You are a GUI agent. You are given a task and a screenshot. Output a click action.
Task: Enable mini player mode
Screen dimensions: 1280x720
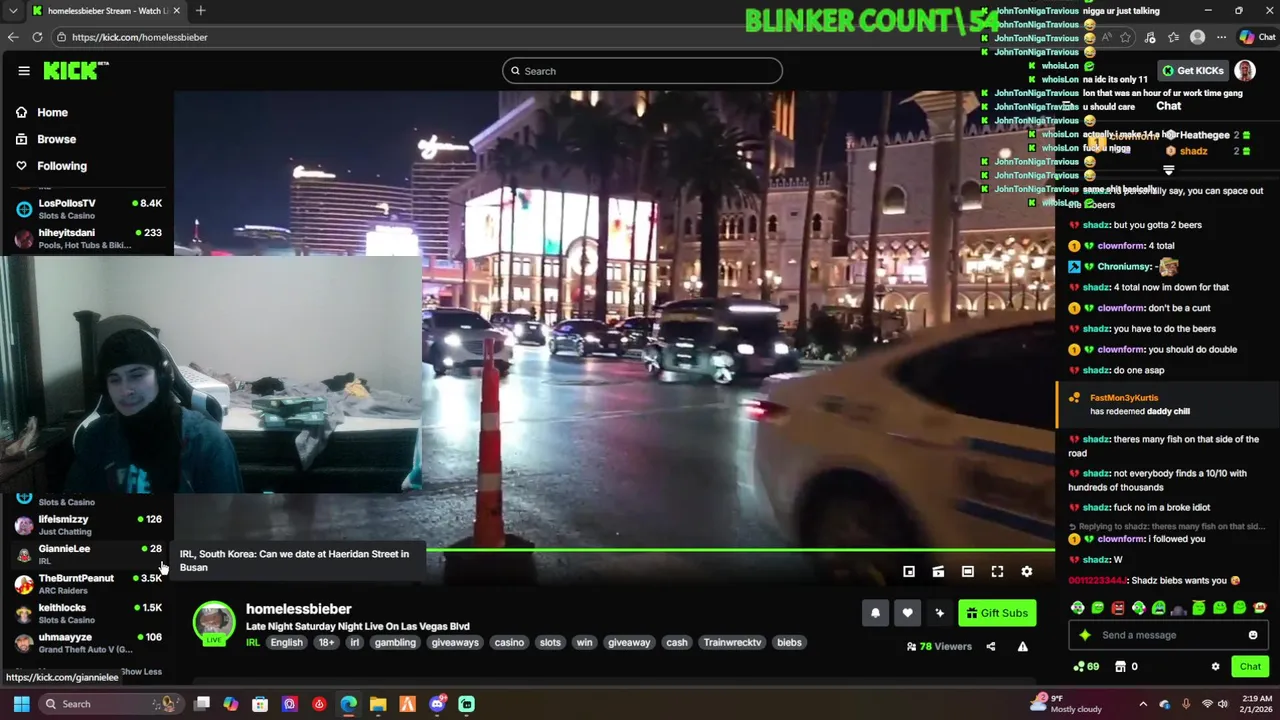[x=909, y=572]
